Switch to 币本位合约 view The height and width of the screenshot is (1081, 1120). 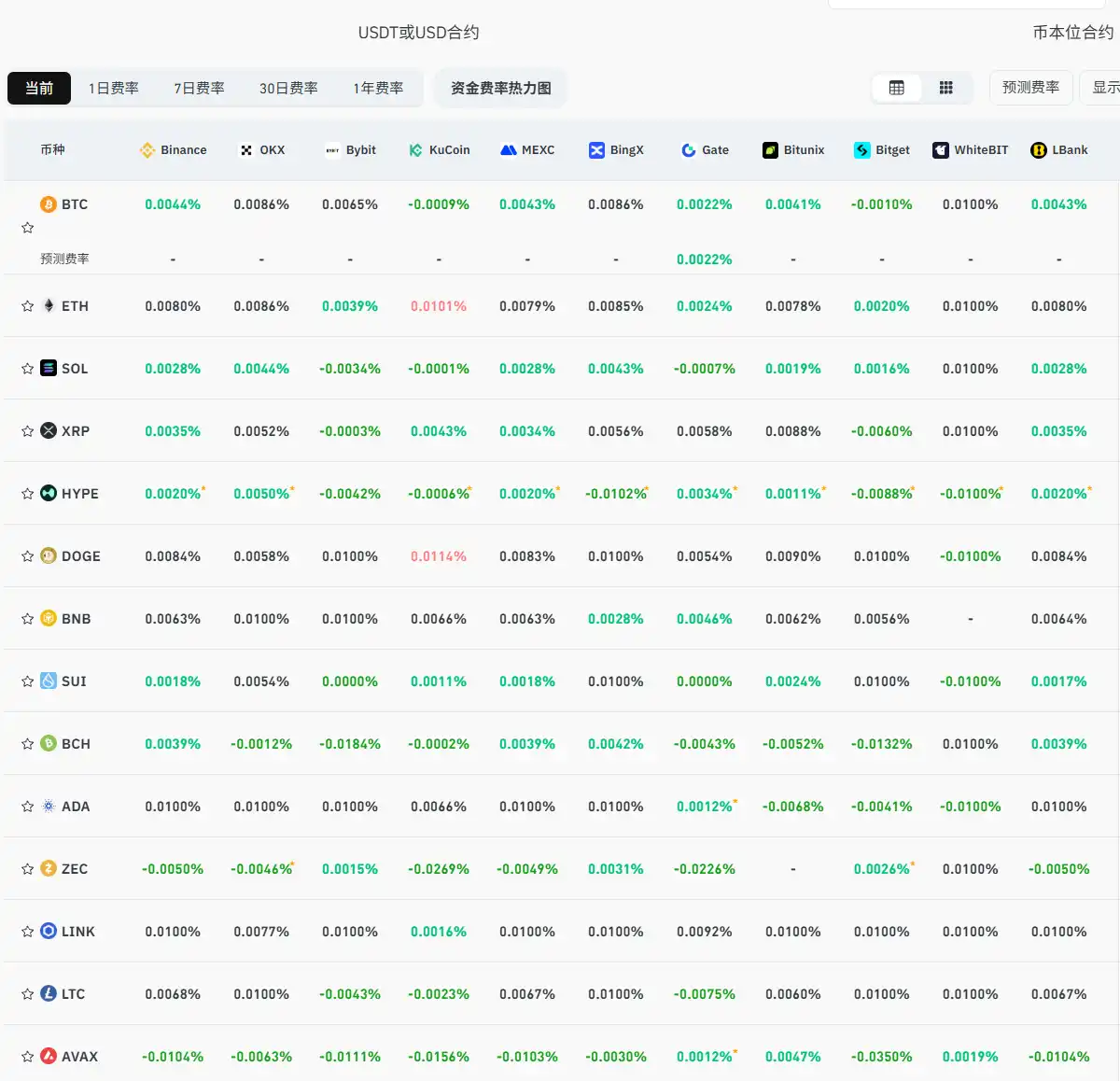pyautogui.click(x=1071, y=31)
